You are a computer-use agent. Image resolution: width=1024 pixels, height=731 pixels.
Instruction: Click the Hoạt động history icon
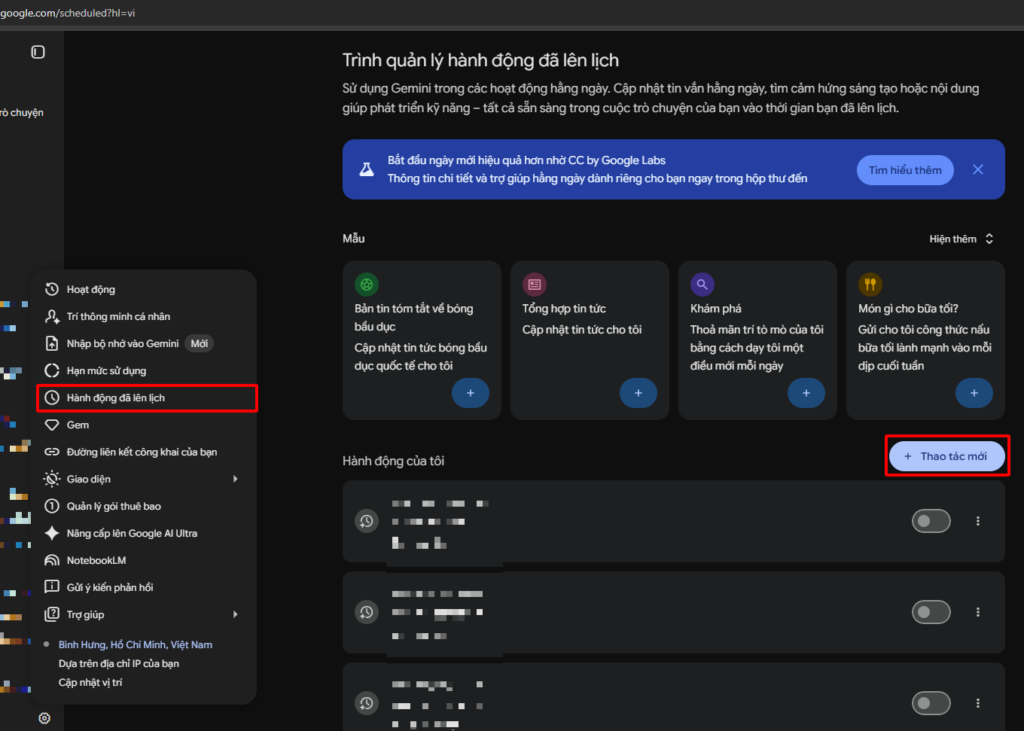52,289
